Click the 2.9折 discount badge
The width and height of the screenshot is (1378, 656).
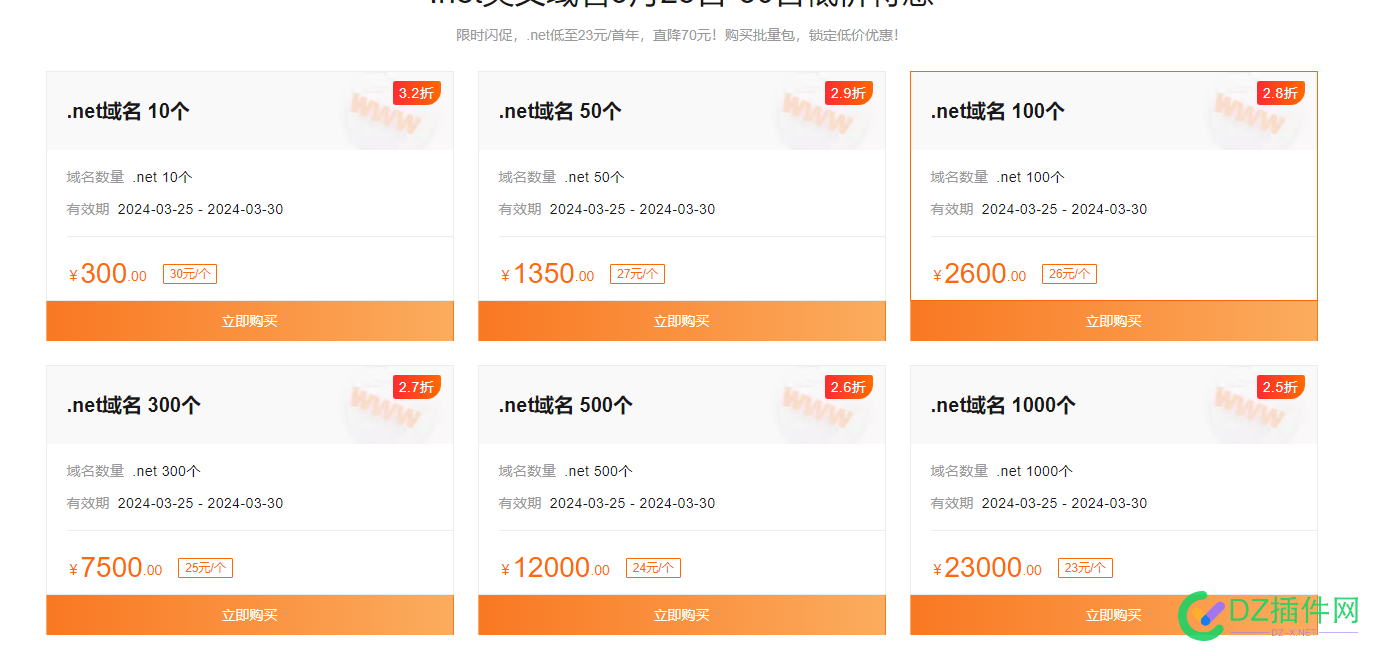(x=848, y=93)
